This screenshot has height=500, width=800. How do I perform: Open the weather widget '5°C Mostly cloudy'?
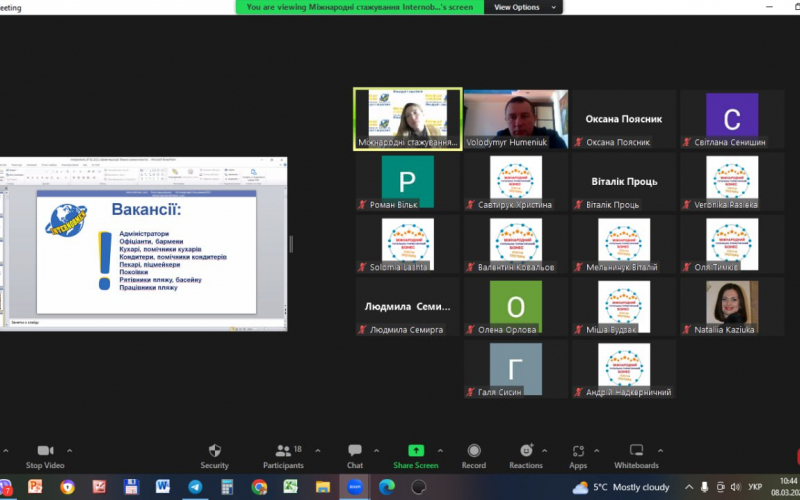coord(620,487)
